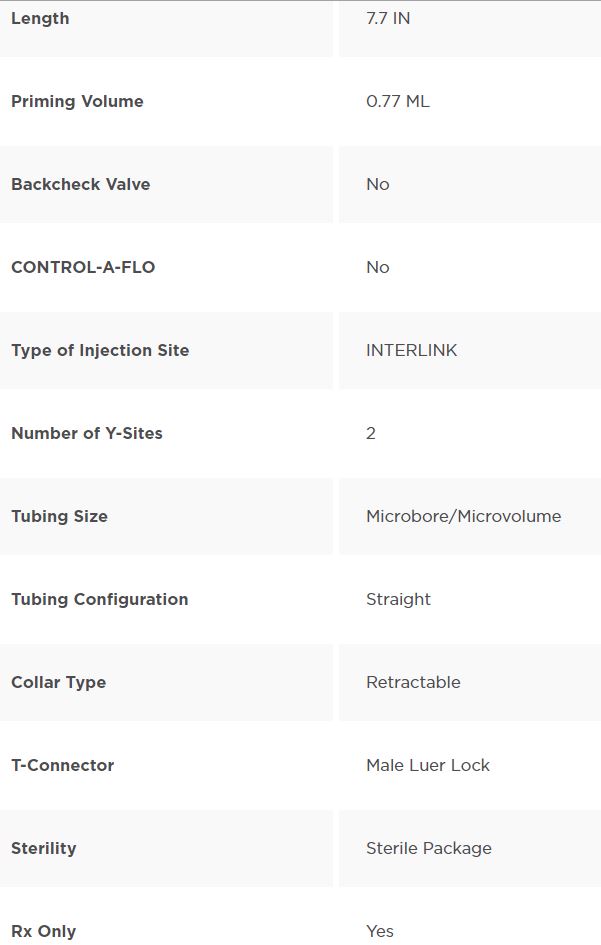Click the Collar Type label

58,682
